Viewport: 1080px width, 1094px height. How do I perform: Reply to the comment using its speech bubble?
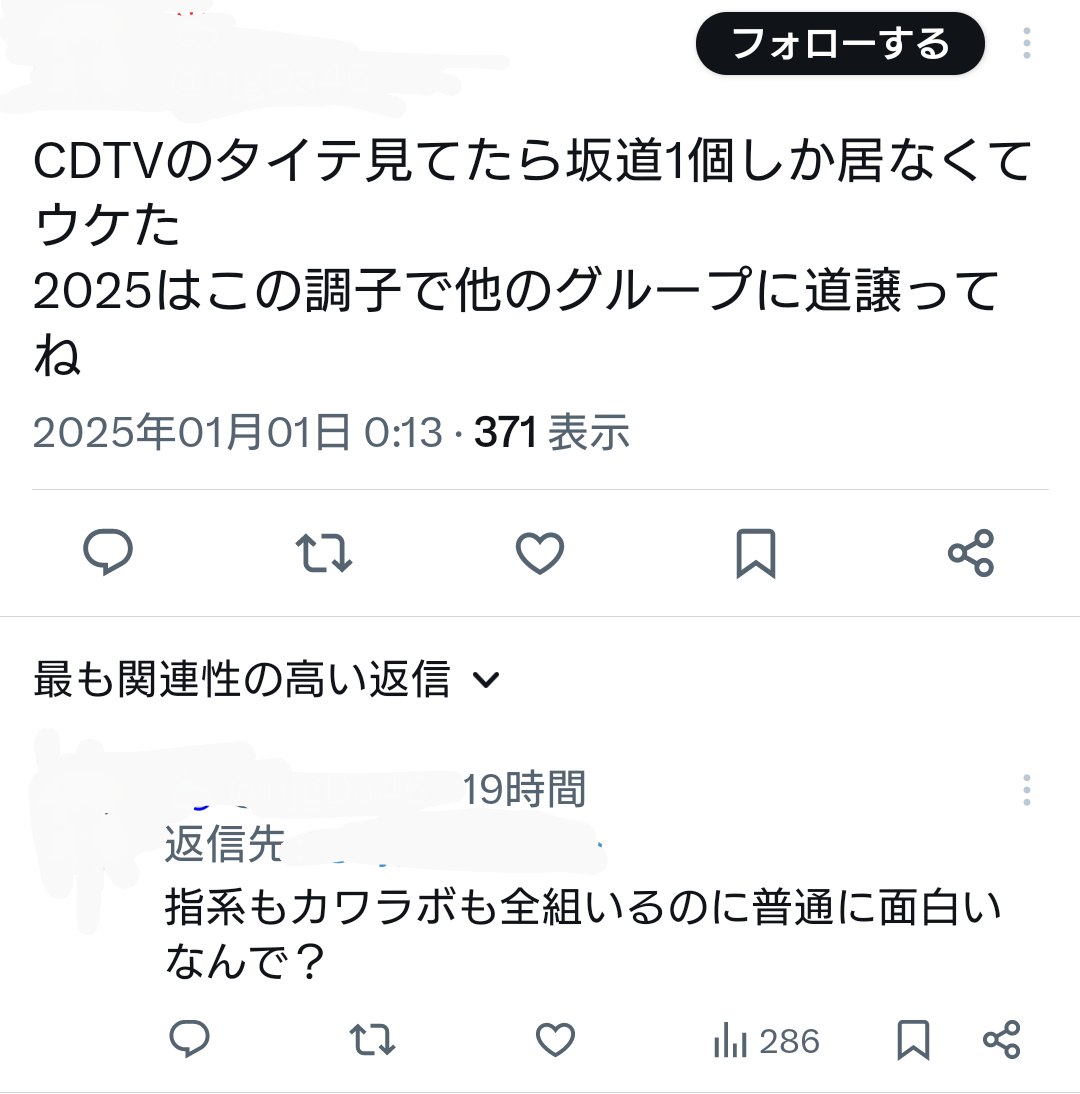coord(190,1040)
